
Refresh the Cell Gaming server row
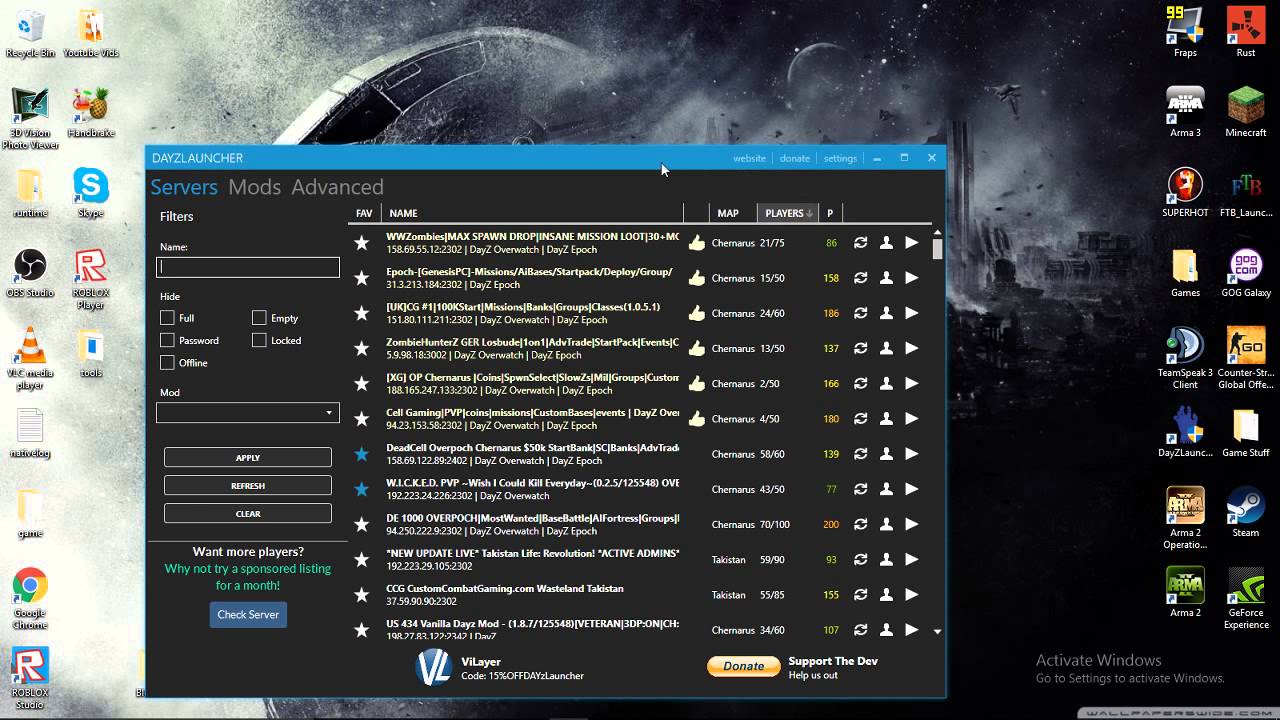[x=860, y=418]
